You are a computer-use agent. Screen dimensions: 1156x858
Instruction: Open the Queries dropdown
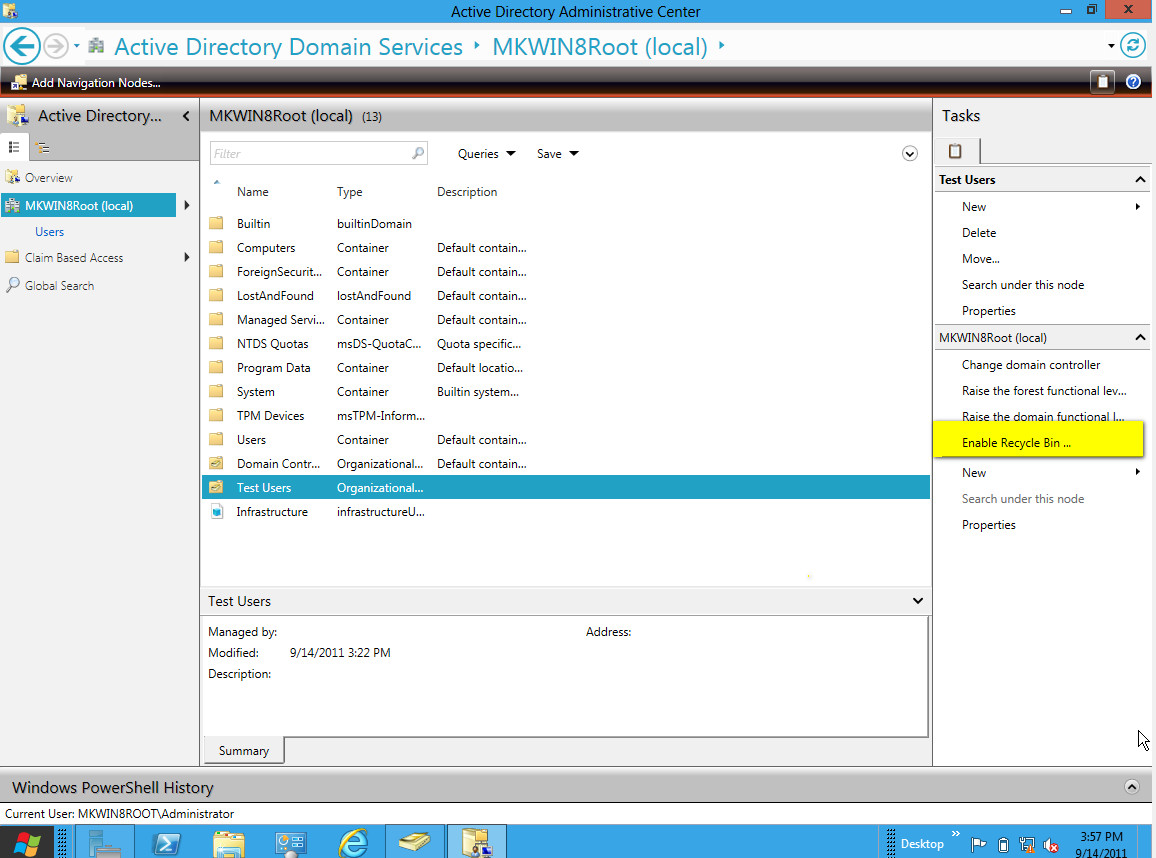(x=486, y=153)
